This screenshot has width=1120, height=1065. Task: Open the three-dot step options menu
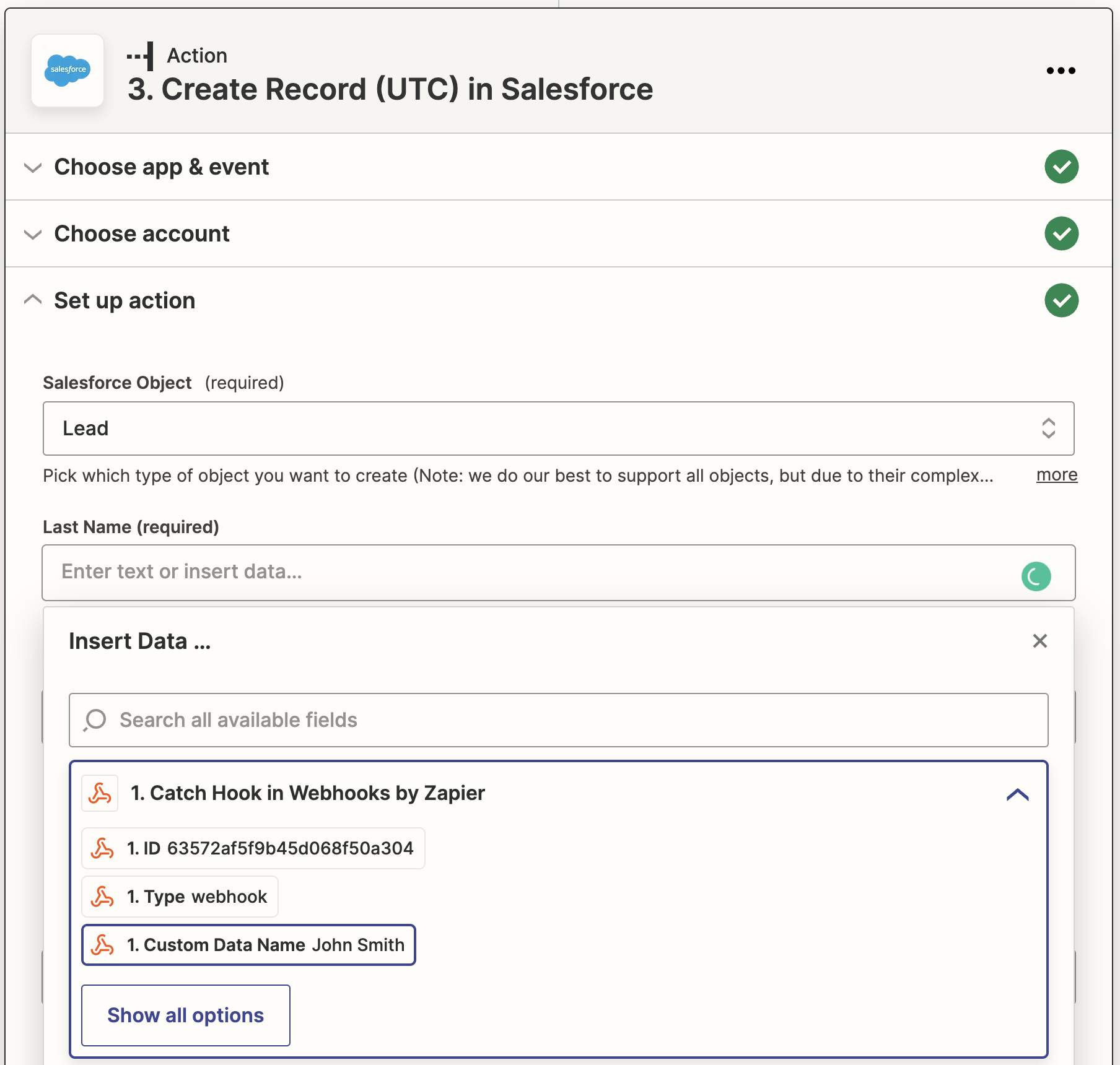tap(1061, 71)
